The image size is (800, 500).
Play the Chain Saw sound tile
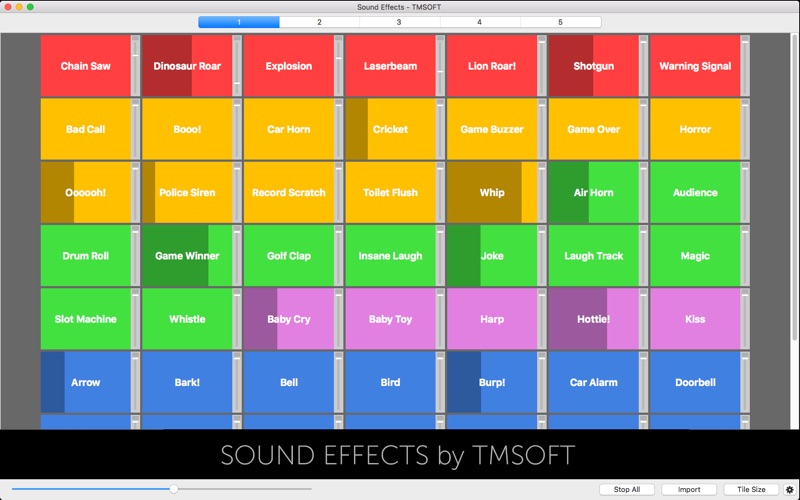coord(85,66)
